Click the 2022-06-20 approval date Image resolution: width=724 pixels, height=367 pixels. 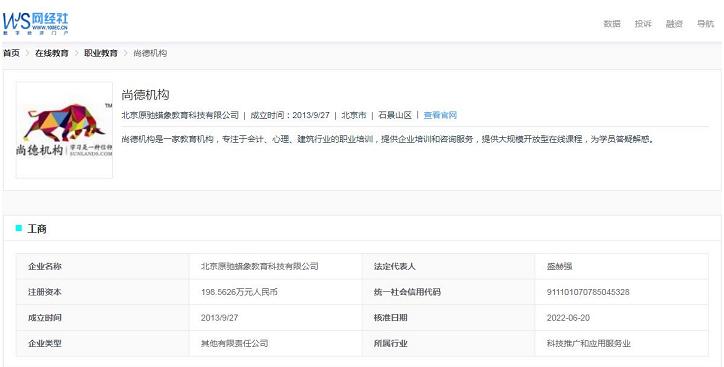568,318
